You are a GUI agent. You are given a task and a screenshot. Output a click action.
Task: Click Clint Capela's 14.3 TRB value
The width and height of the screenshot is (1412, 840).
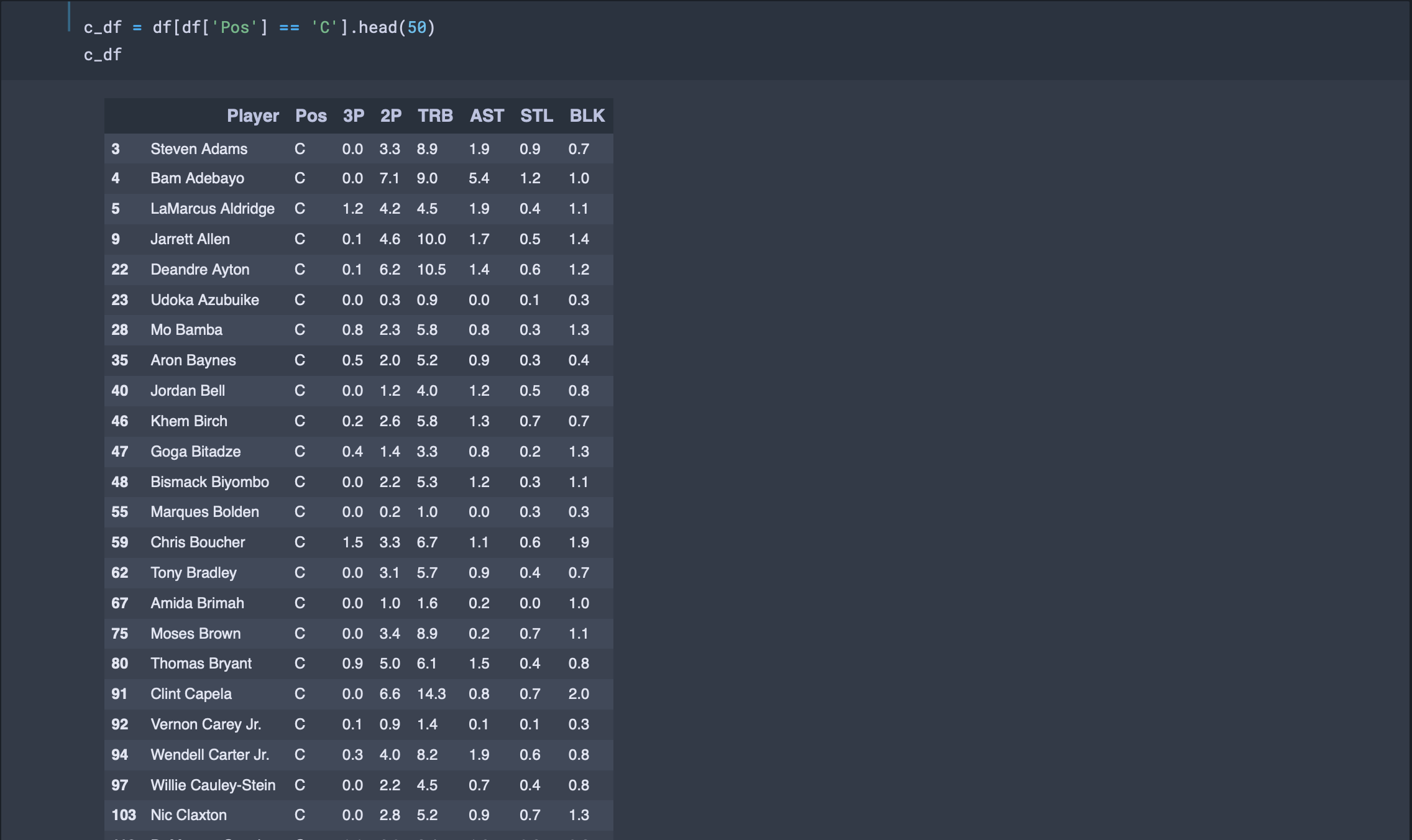tap(431, 694)
